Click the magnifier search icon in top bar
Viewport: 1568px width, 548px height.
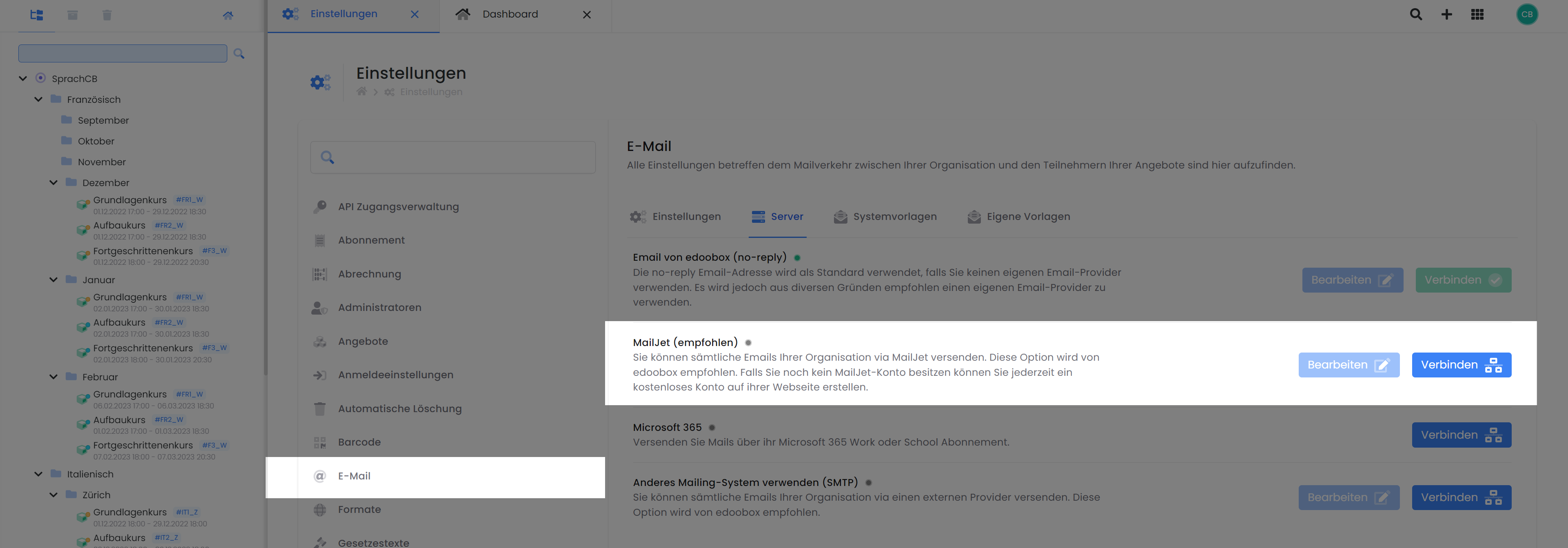1415,15
